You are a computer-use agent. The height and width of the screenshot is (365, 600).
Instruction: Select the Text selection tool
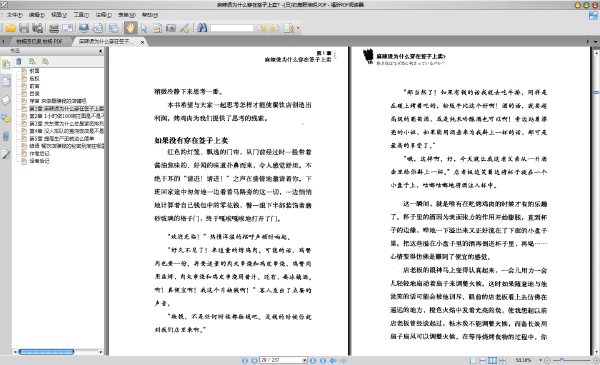[x=157, y=28]
